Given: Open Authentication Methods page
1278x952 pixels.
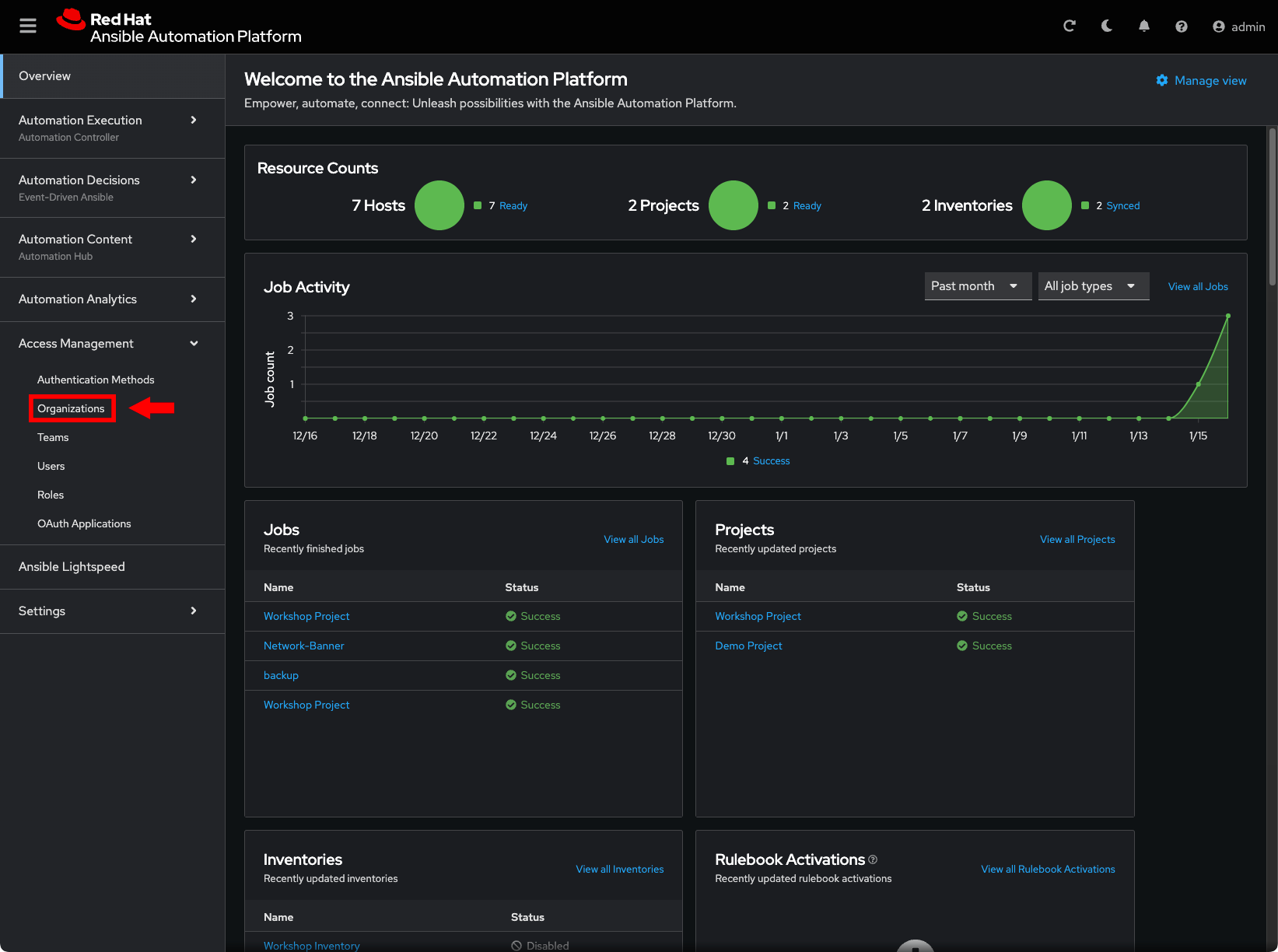Looking at the screenshot, I should point(96,380).
